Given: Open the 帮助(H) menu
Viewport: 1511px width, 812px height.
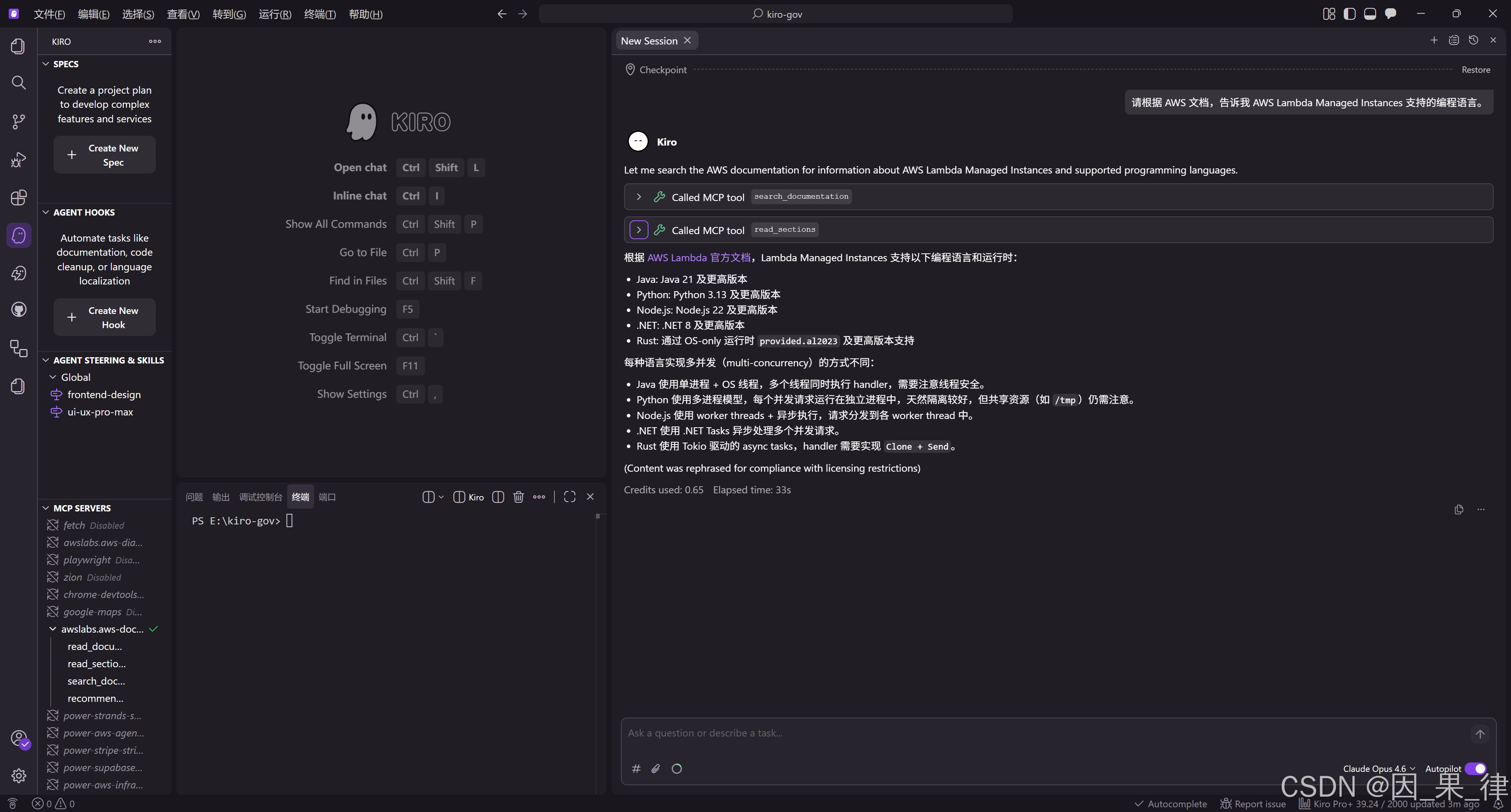Looking at the screenshot, I should click(366, 13).
